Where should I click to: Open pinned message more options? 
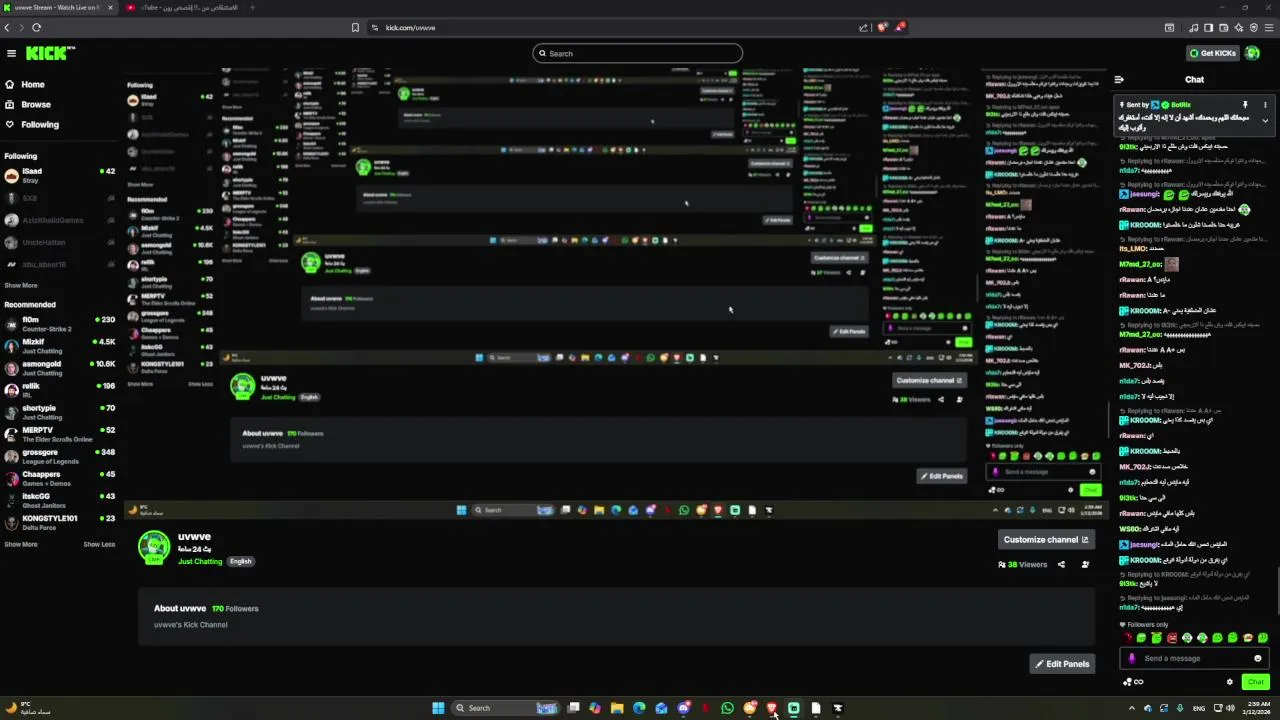[1265, 105]
